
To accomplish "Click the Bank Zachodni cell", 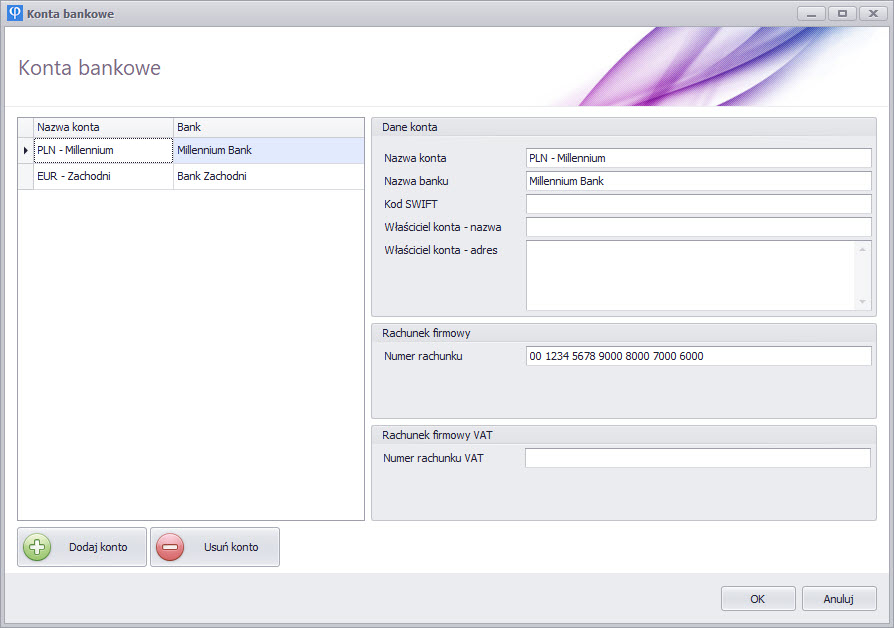I will (268, 176).
